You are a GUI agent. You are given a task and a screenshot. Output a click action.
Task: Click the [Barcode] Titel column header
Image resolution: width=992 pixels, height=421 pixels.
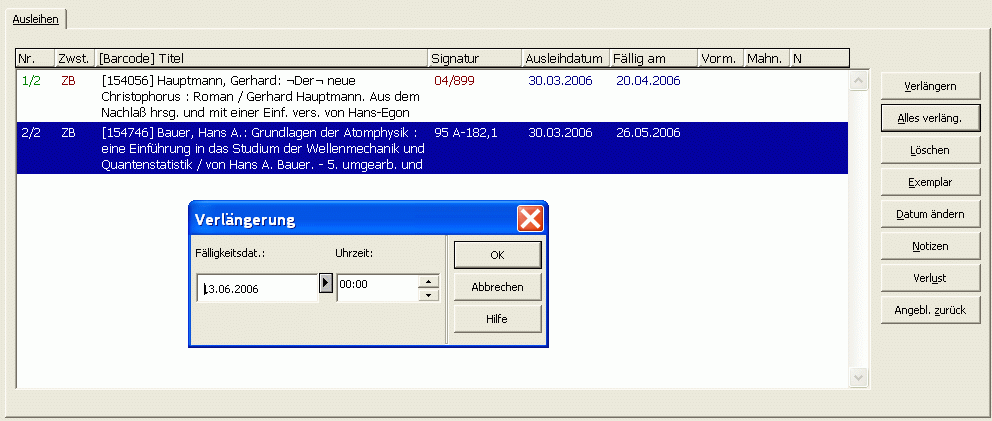click(261, 59)
